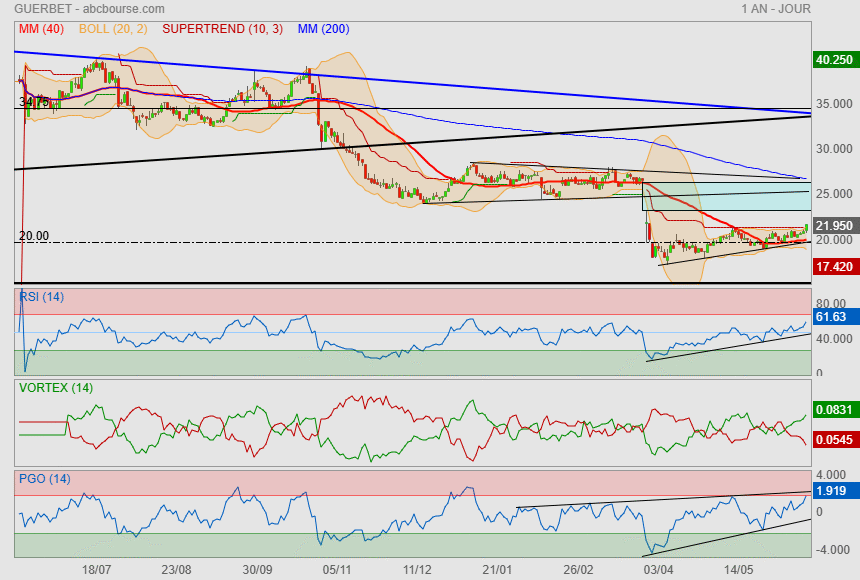Viewport: 860px width, 580px height.
Task: Click the 1 AN - JOUR period label
Action: [x=776, y=9]
